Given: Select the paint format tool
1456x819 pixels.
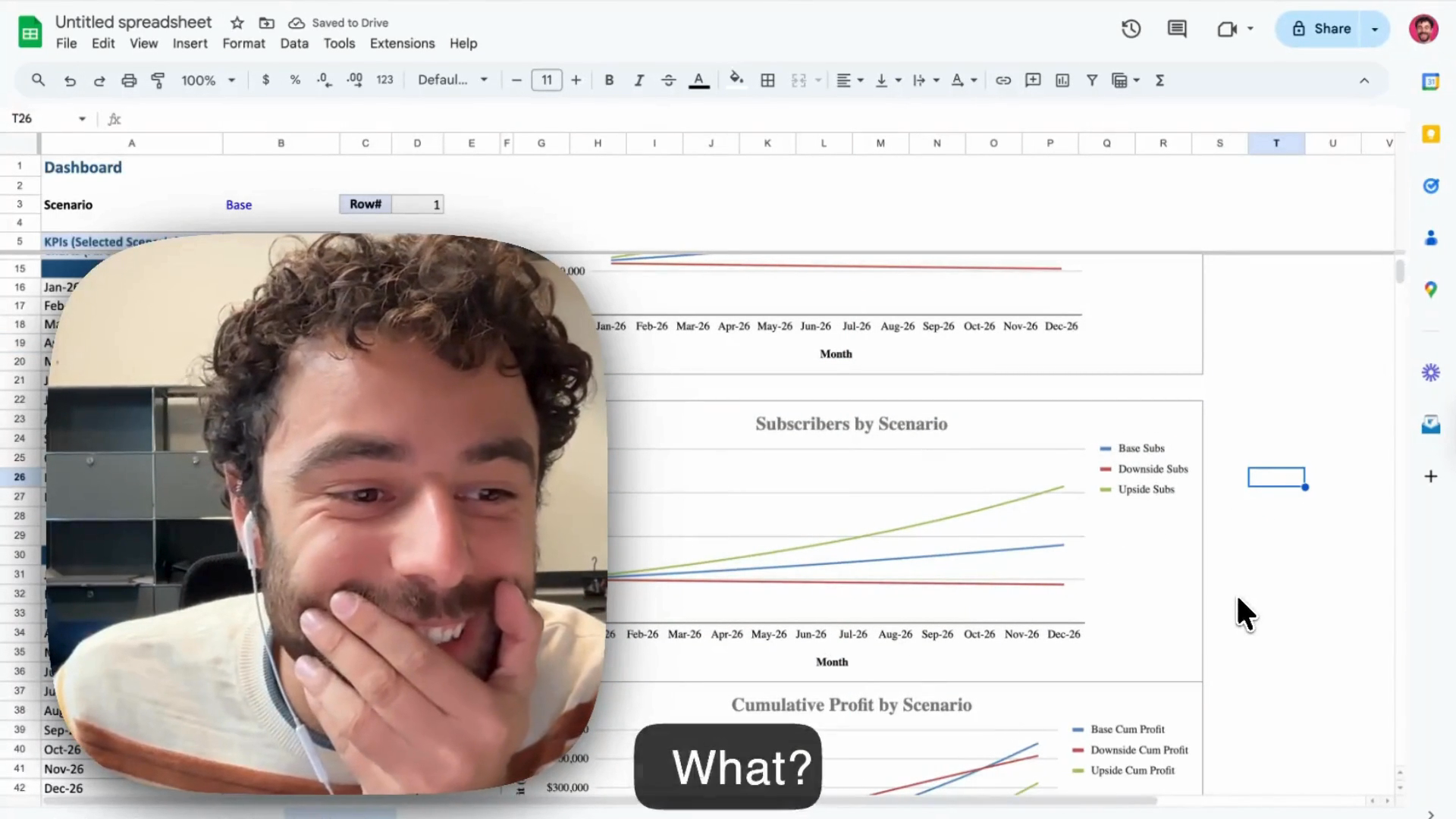Looking at the screenshot, I should click(158, 80).
